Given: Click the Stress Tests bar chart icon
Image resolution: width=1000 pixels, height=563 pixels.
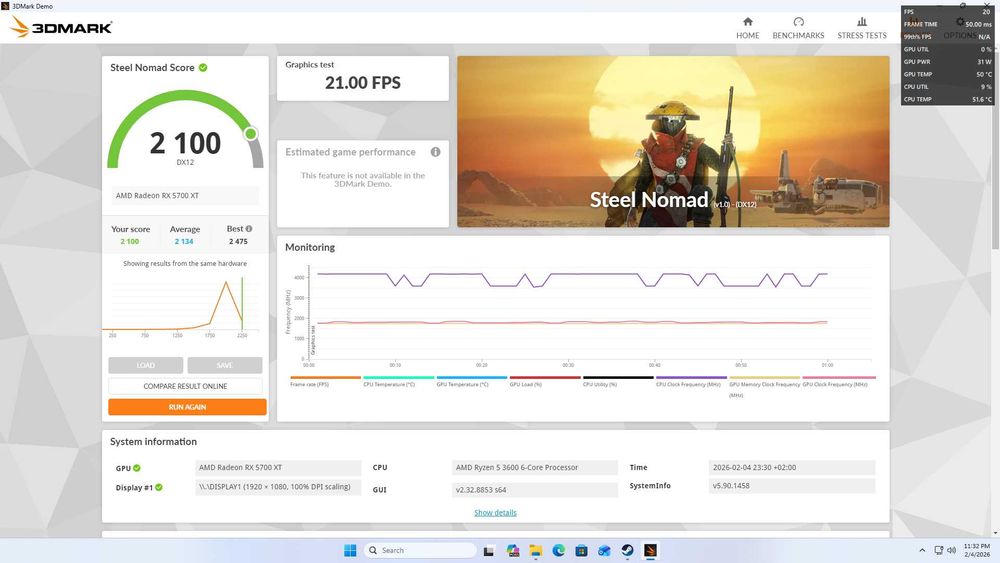Looking at the screenshot, I should (862, 22).
